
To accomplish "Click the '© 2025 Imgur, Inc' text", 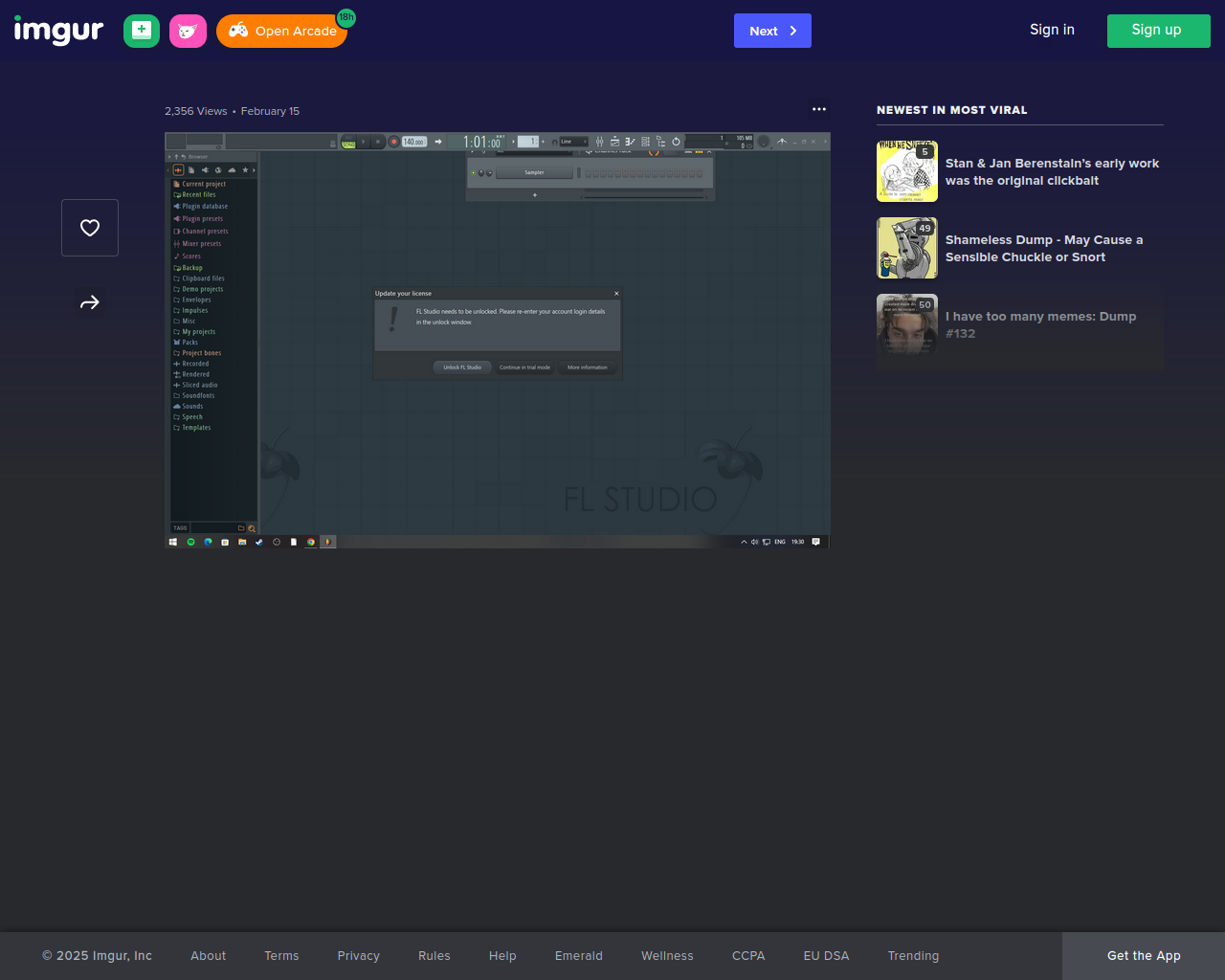I will pyautogui.click(x=97, y=956).
